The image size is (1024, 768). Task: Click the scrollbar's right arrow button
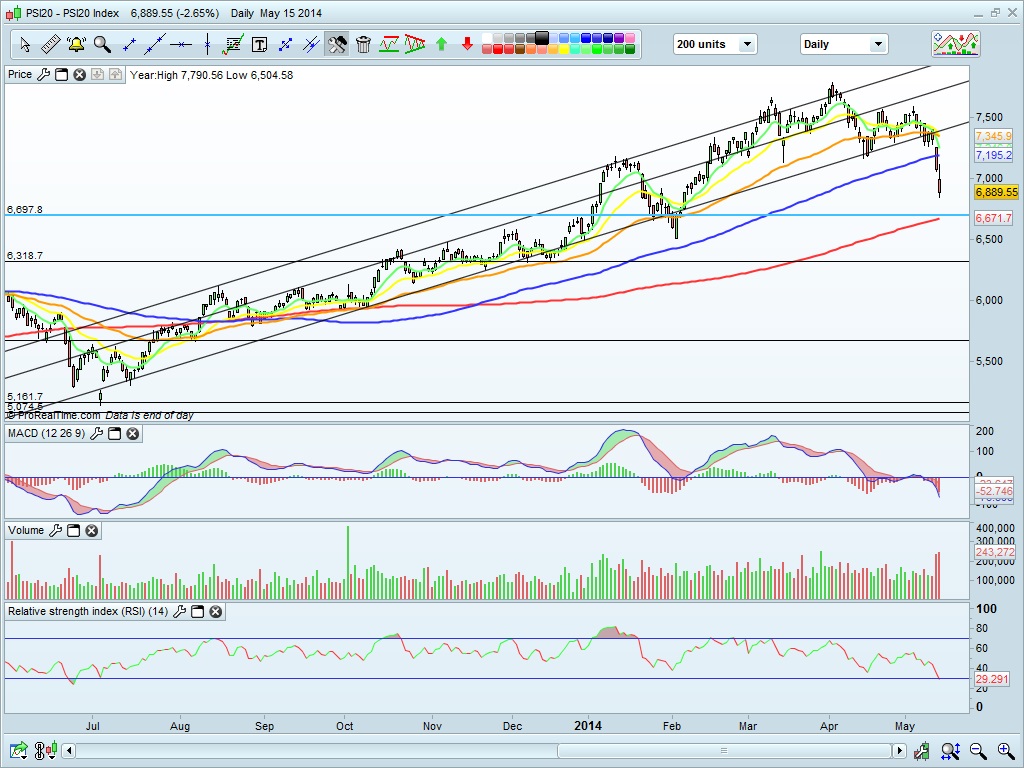(898, 750)
